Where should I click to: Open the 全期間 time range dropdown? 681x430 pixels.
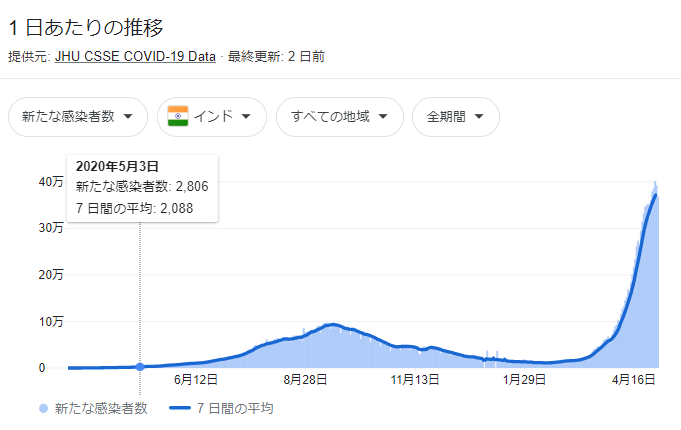pos(455,116)
